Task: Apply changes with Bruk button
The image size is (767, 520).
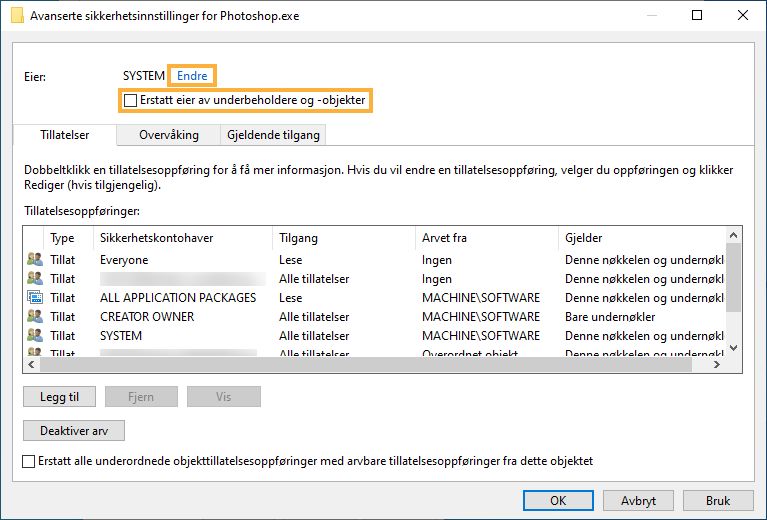Action: (x=717, y=500)
